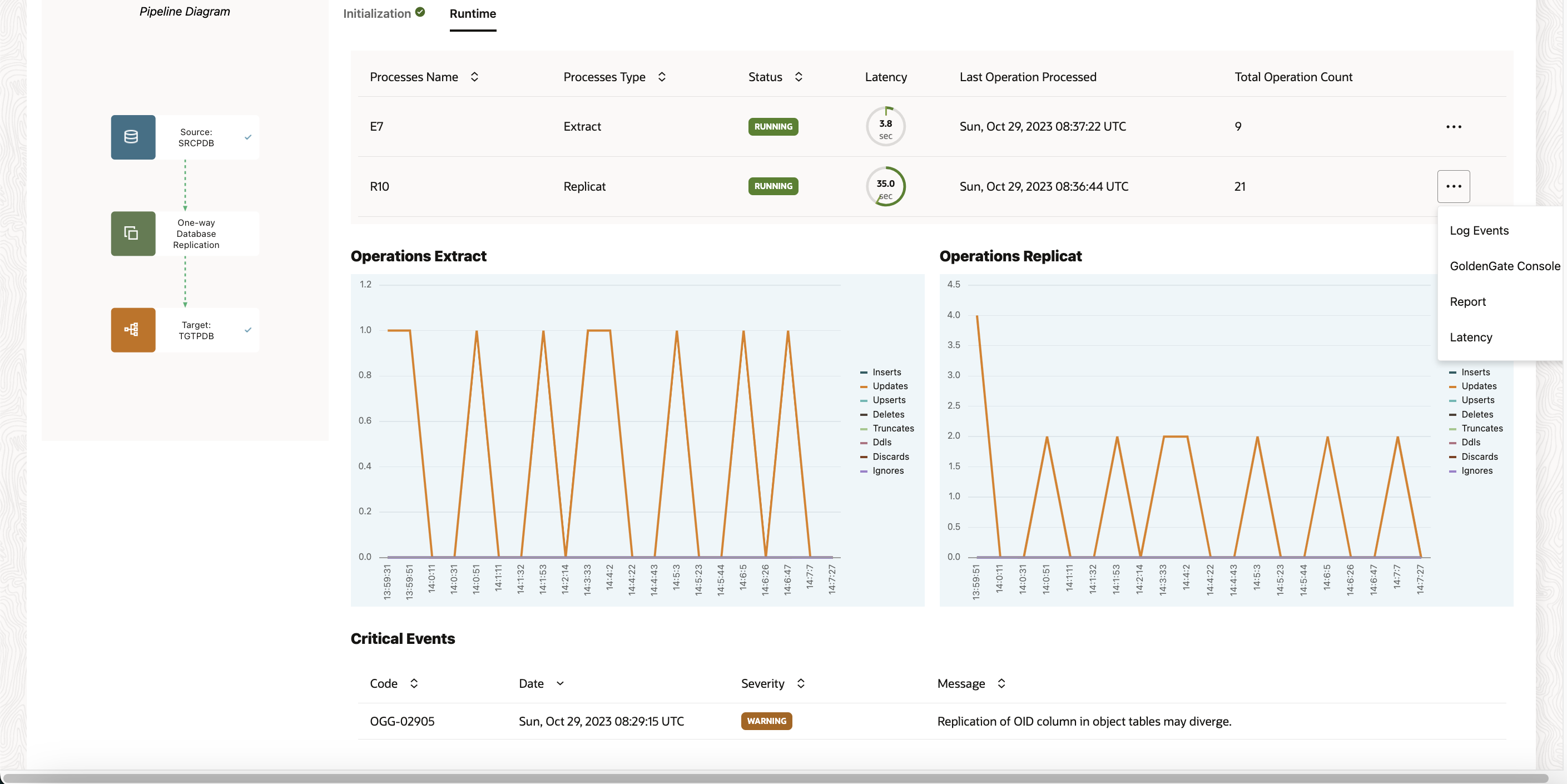Viewport: 1567px width, 784px height.
Task: Toggle Inserts series in Operations Extract legend
Action: pyautogui.click(x=886, y=372)
